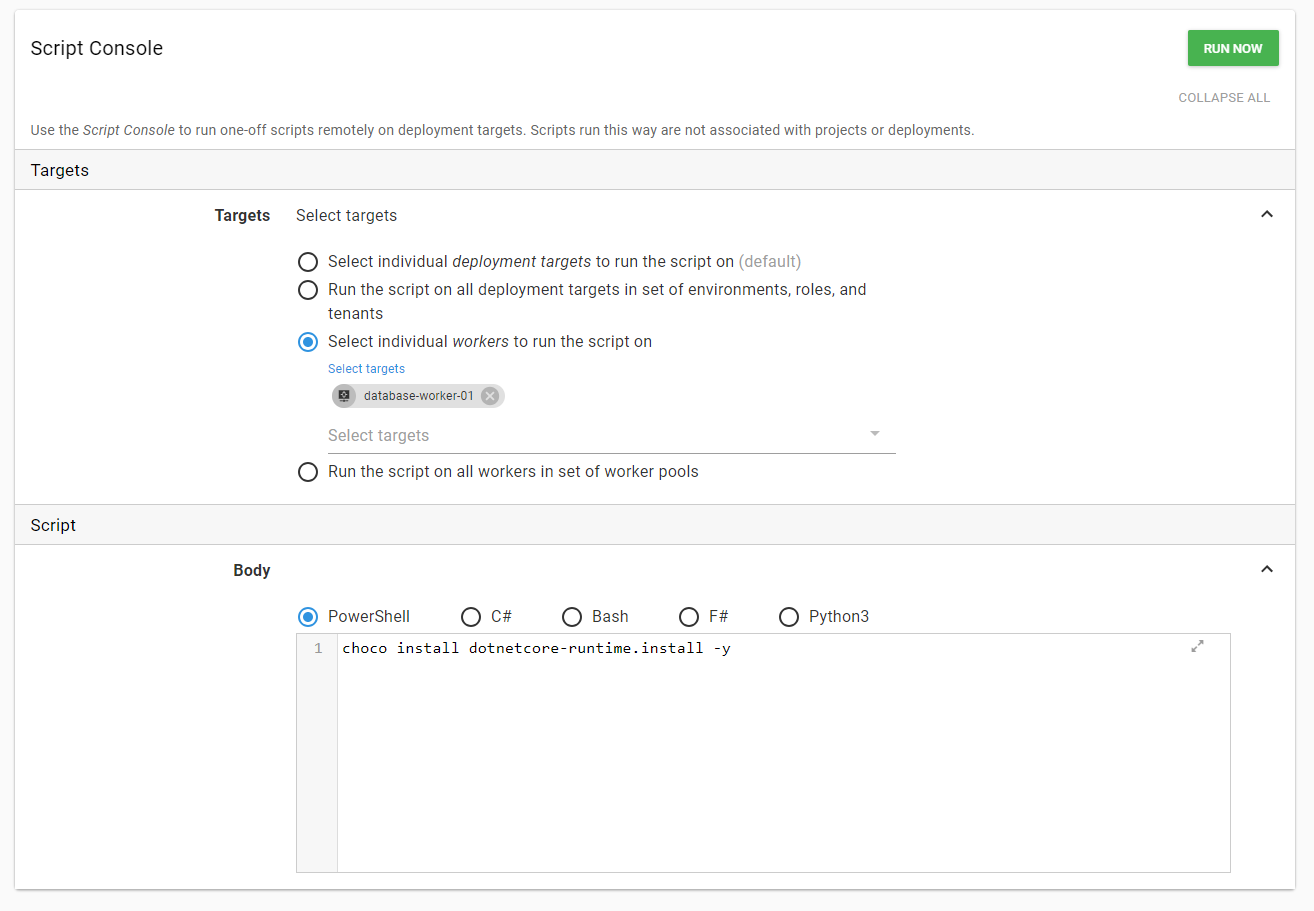The width and height of the screenshot is (1314, 911).
Task: Select individual workers radio option
Action: point(308,342)
